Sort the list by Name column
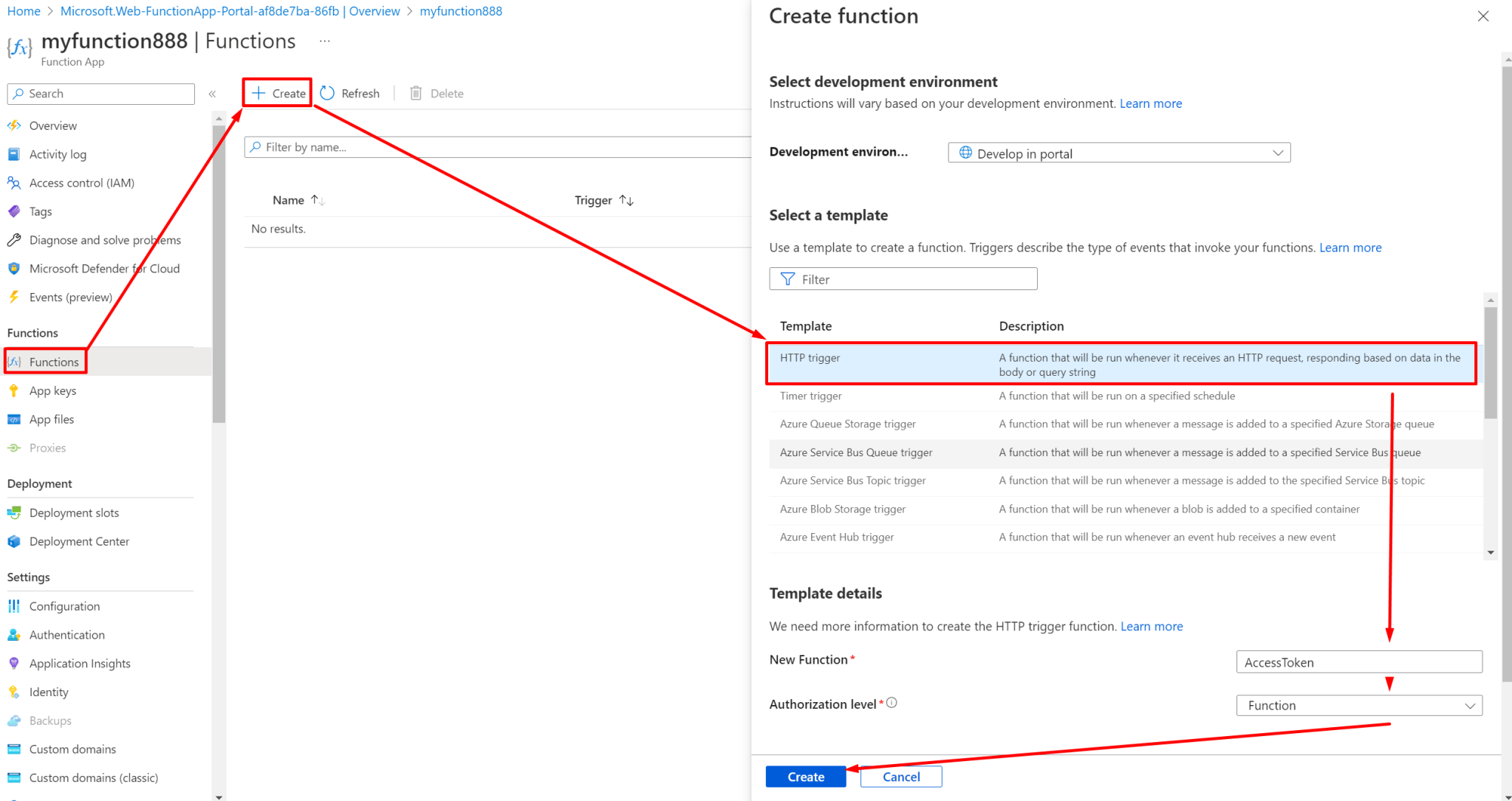This screenshot has height=801, width=1512. pos(298,200)
